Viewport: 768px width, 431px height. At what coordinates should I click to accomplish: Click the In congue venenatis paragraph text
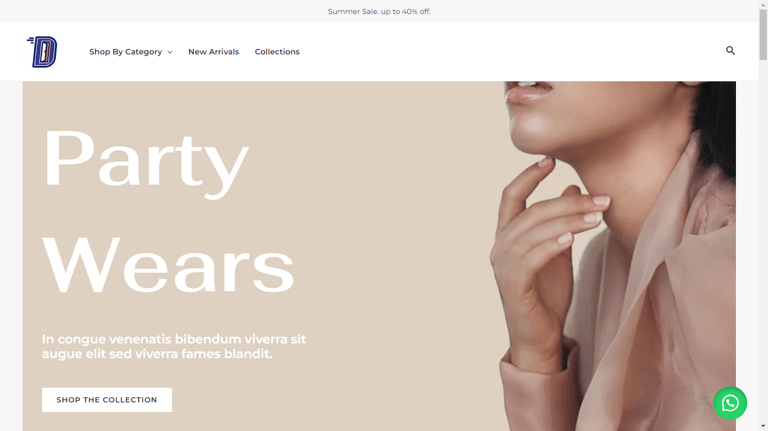pyautogui.click(x=173, y=346)
